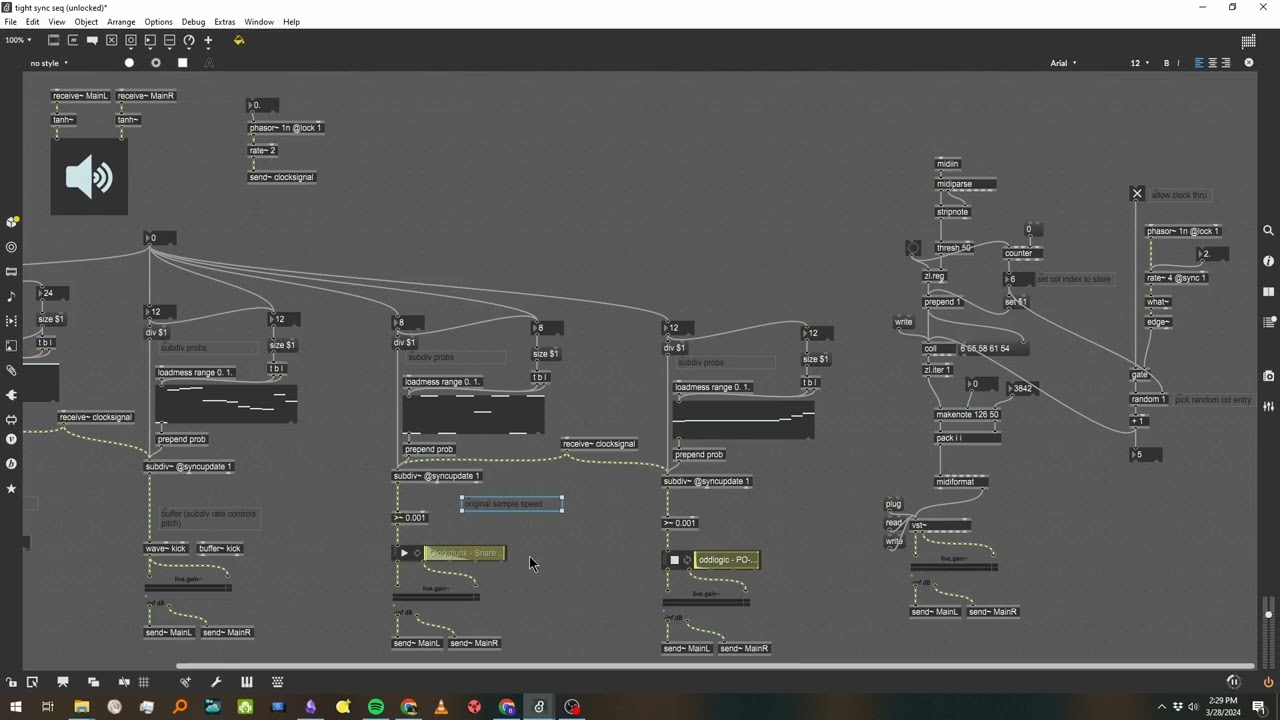Viewport: 1280px width, 720px height.
Task: Align text center in format bar
Action: coord(1213,63)
